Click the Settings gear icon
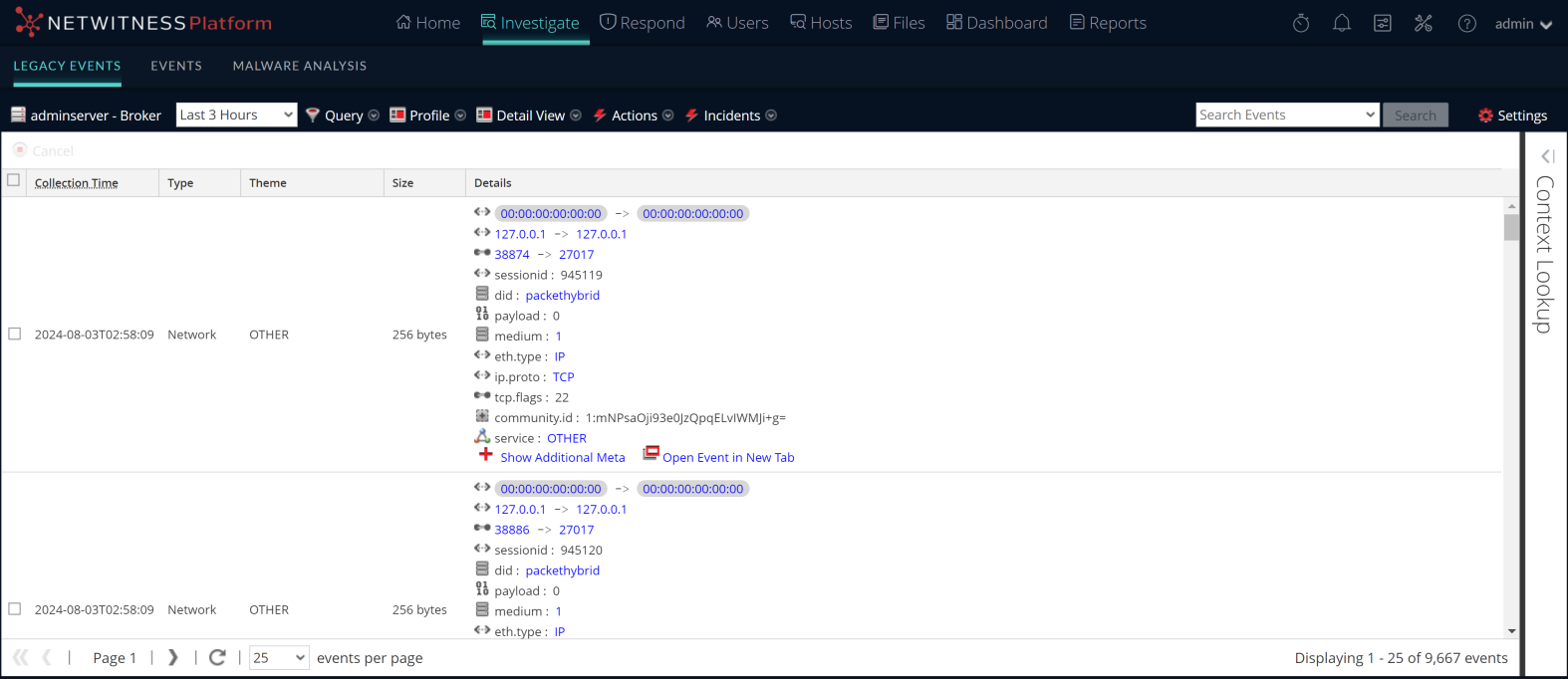Image resolution: width=1568 pixels, height=679 pixels. tap(1486, 115)
